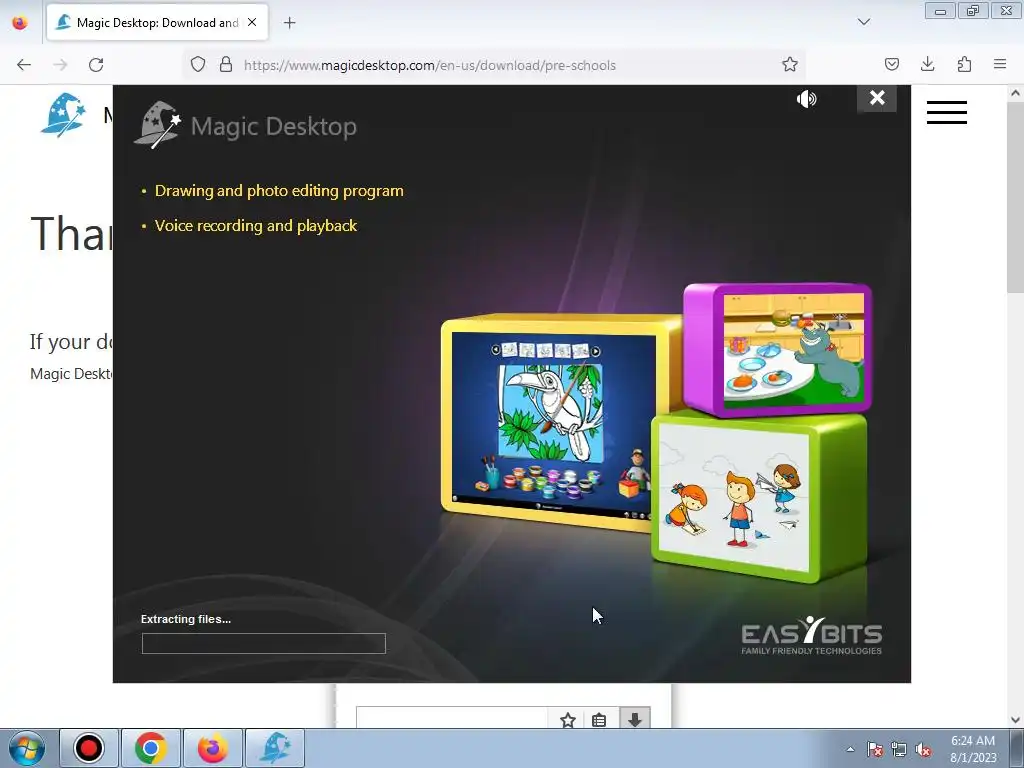Reload the current Firefox page
Image resolution: width=1024 pixels, height=768 pixels.
96,65
